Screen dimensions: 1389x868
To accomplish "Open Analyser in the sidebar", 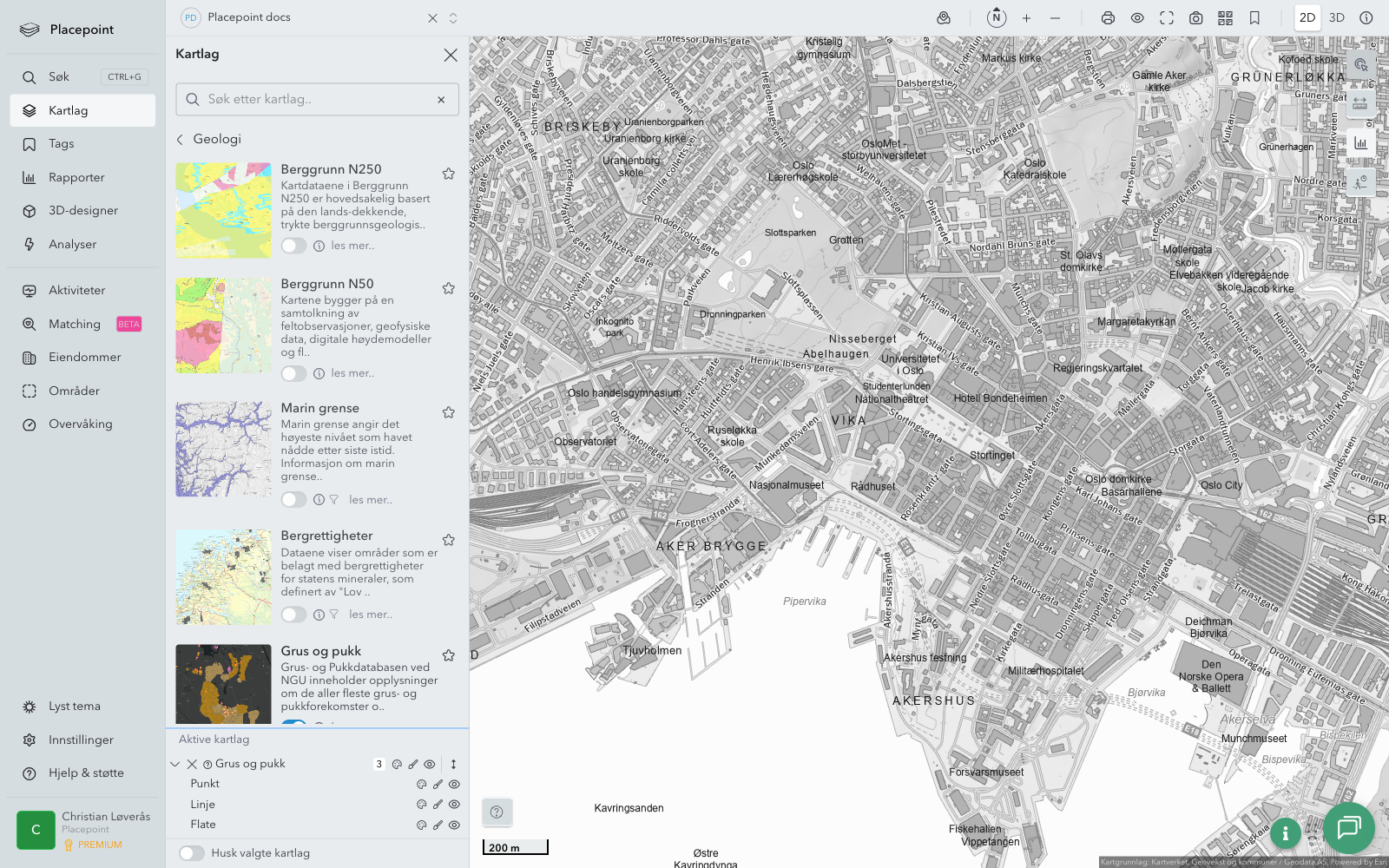I will click(x=73, y=245).
